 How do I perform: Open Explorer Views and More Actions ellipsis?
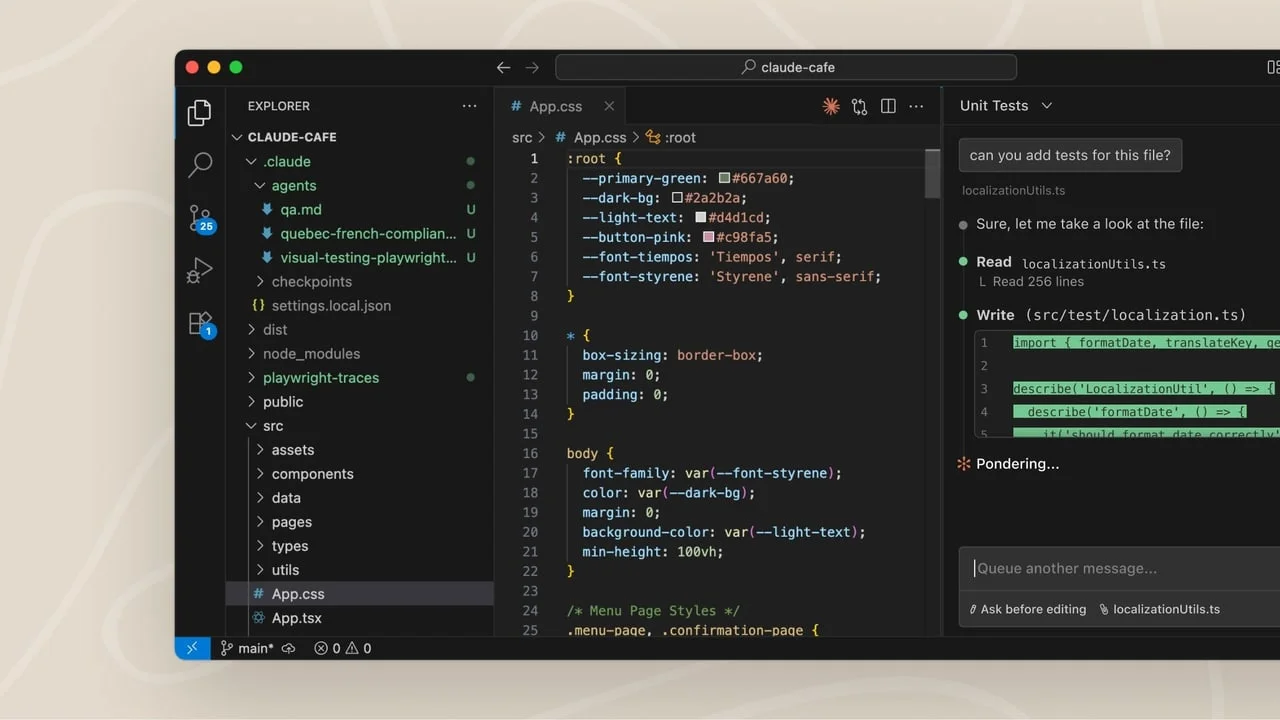coord(469,106)
